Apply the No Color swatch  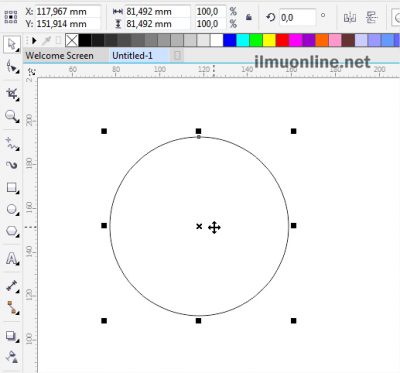[x=72, y=41]
